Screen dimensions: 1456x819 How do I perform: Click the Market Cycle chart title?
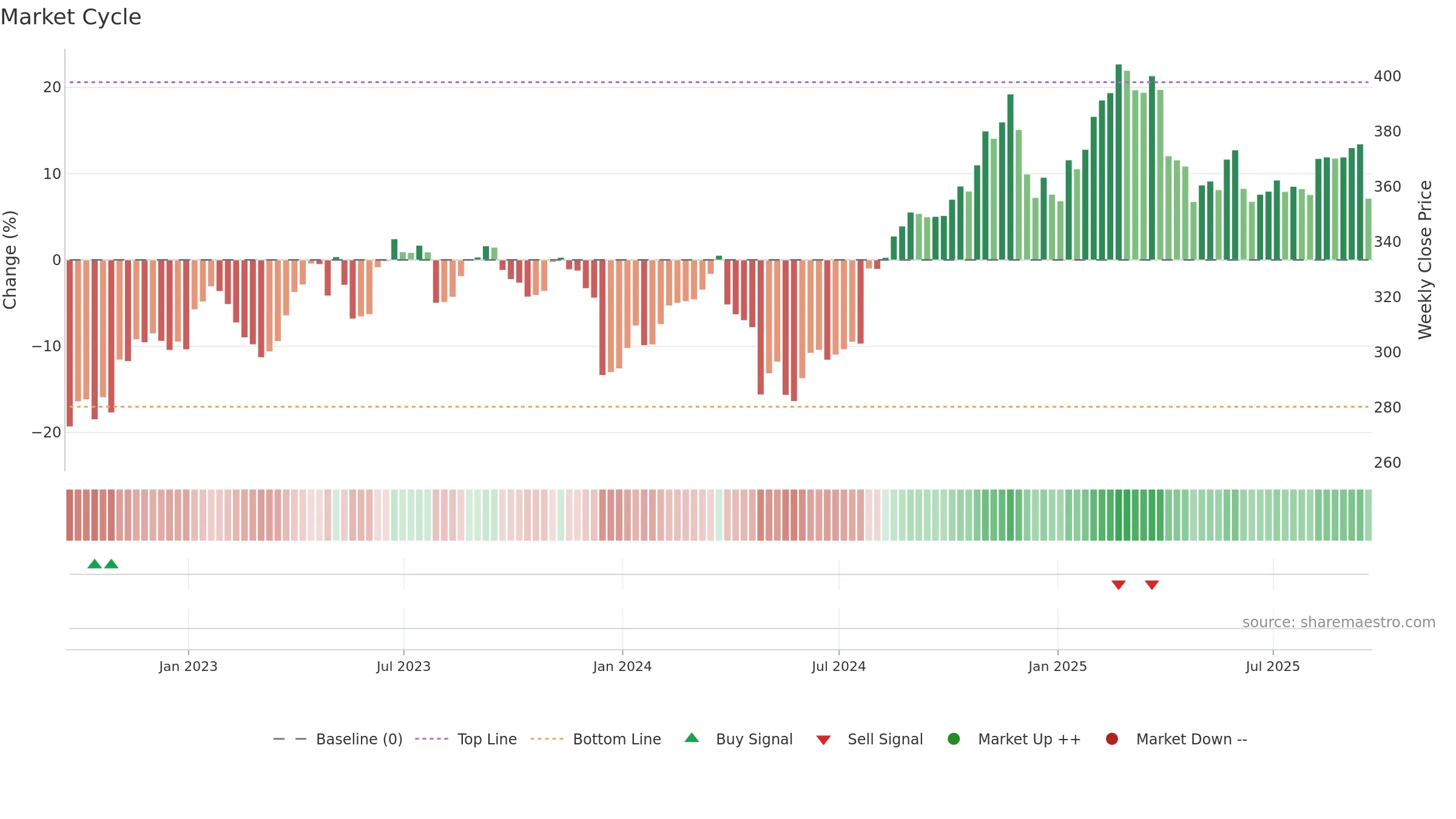click(71, 17)
